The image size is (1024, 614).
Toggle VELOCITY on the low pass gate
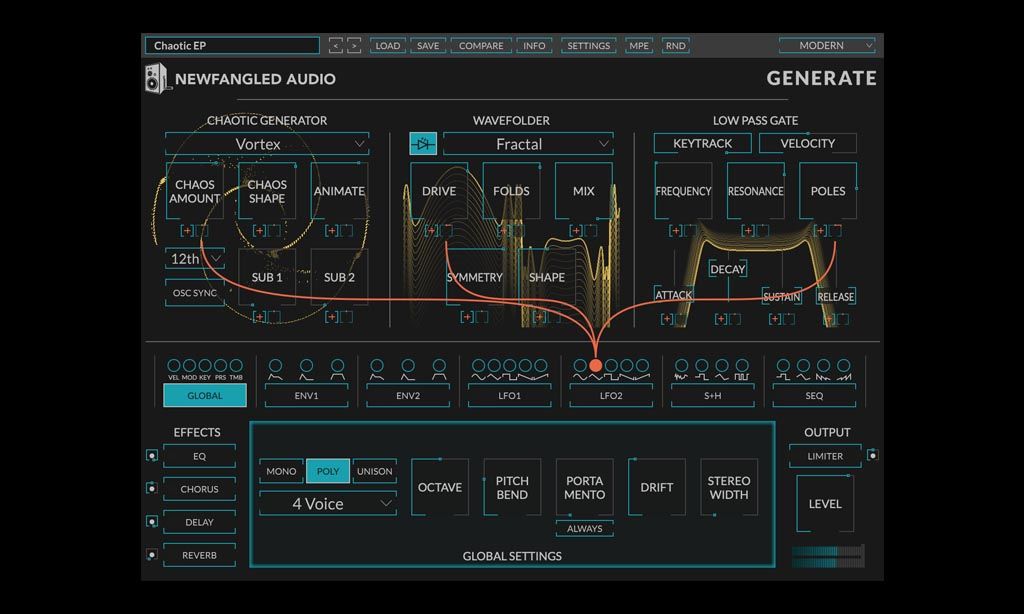pyautogui.click(x=808, y=143)
